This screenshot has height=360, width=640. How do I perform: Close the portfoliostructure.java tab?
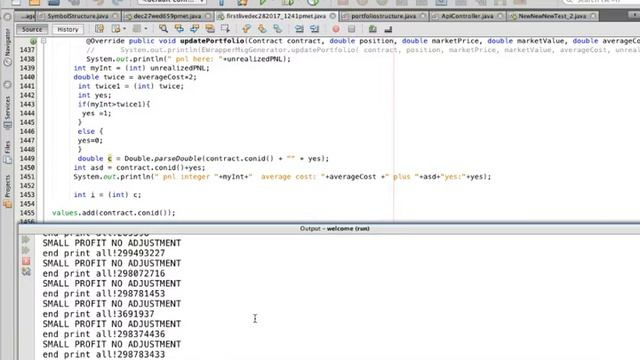point(423,16)
